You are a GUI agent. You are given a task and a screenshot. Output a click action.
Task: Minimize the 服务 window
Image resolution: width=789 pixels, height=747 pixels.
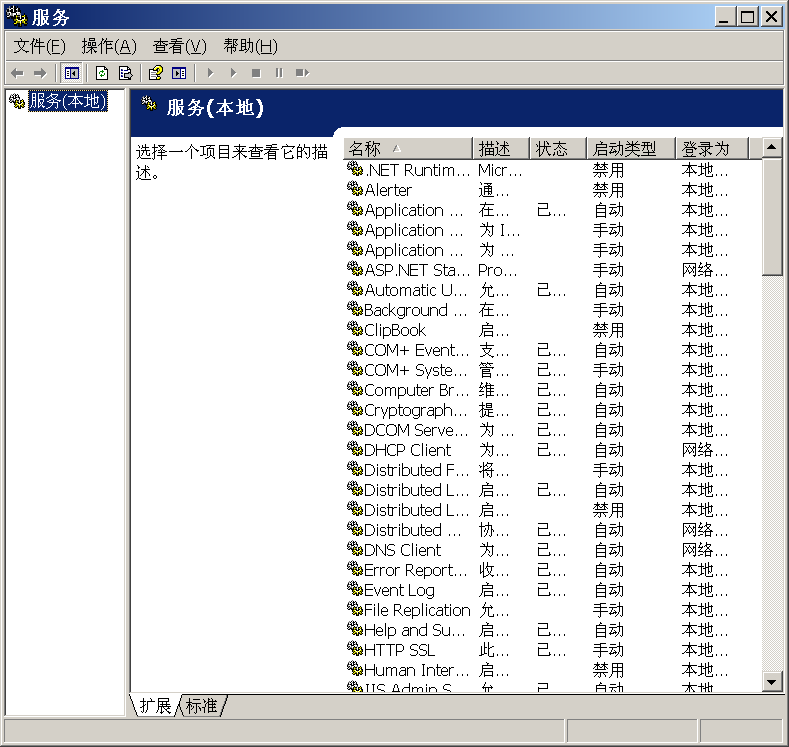725,17
